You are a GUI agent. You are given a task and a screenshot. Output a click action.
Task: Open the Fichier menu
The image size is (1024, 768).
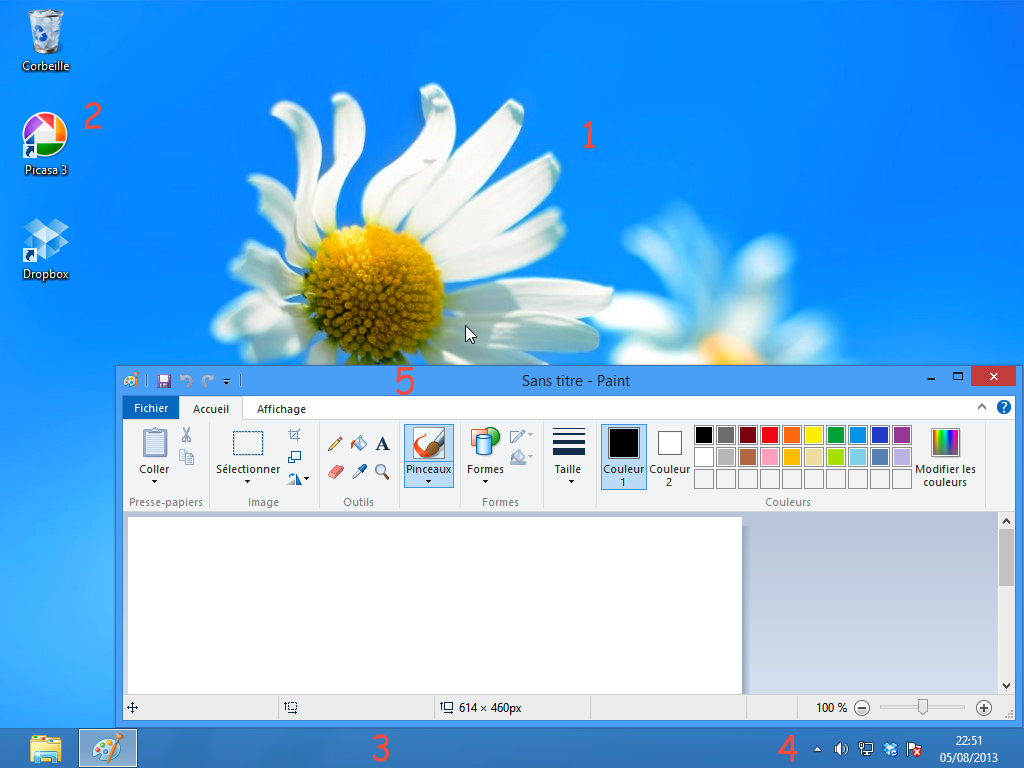click(x=151, y=408)
